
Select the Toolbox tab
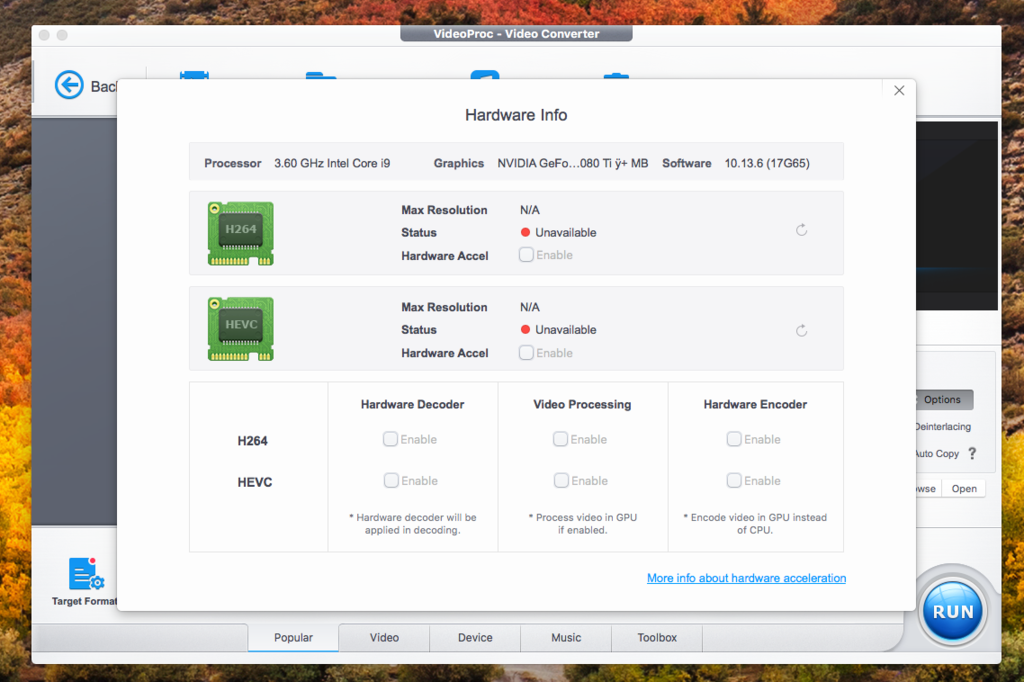click(x=657, y=637)
